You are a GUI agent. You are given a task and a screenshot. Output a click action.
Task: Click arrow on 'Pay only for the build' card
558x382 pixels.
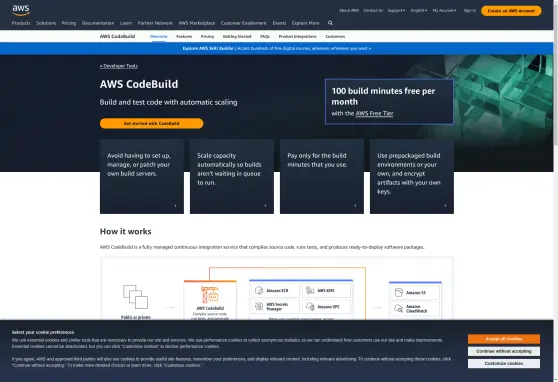[x=355, y=206]
